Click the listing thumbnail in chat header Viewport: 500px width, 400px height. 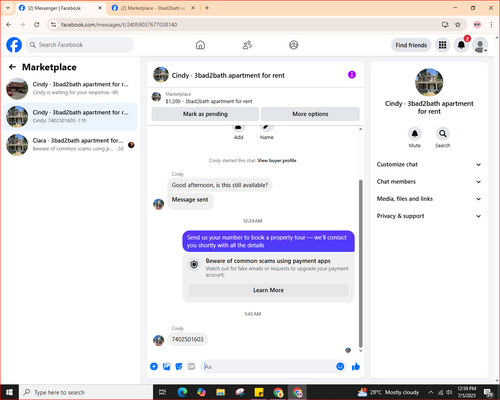(x=161, y=74)
